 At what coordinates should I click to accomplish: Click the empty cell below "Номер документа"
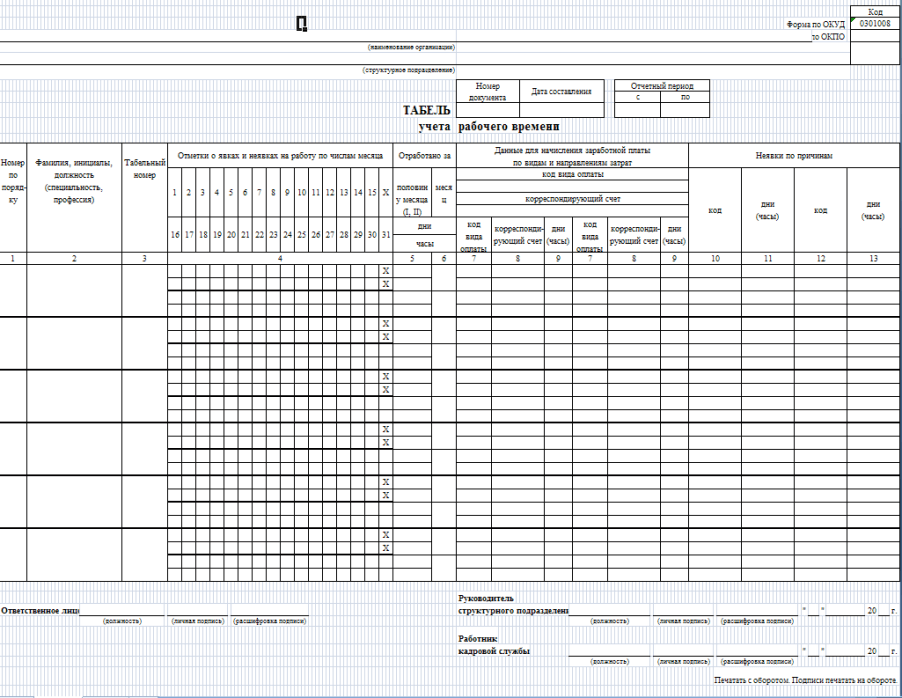[488, 110]
